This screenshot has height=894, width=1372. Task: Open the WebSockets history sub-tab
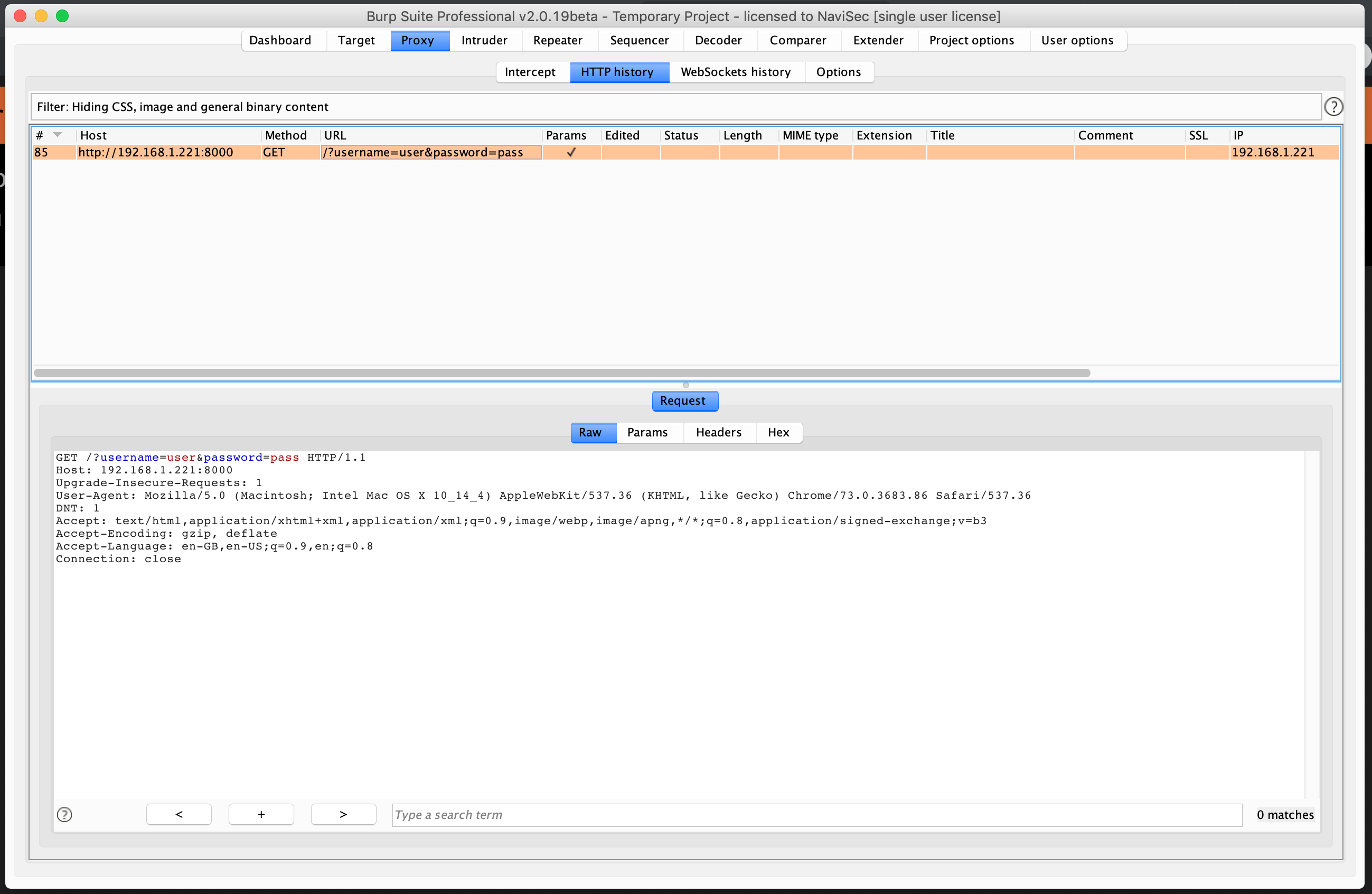[x=736, y=72]
